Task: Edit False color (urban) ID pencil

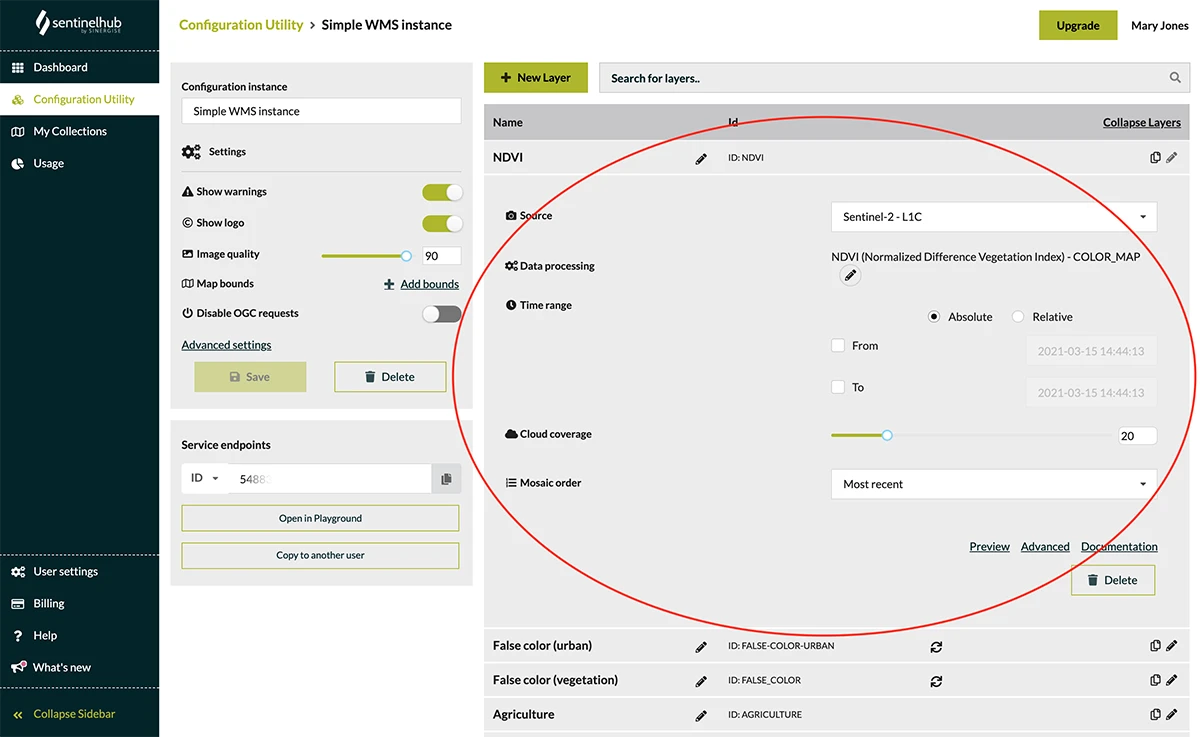Action: 1172,646
